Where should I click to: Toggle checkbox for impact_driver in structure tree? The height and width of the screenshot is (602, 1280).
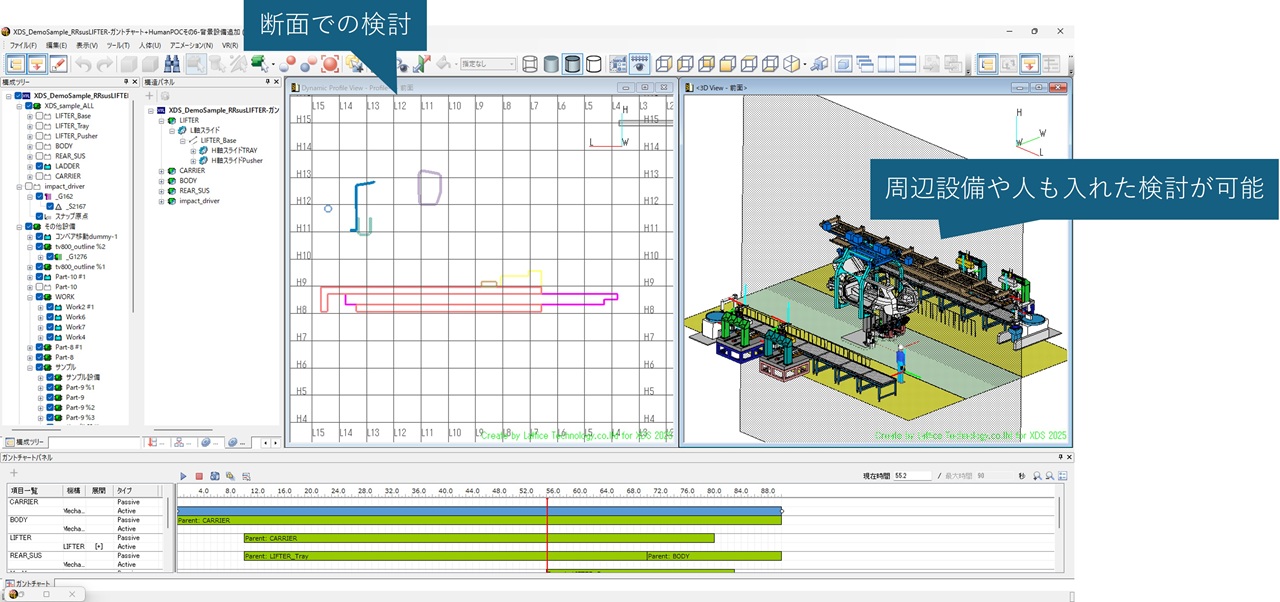point(28,186)
